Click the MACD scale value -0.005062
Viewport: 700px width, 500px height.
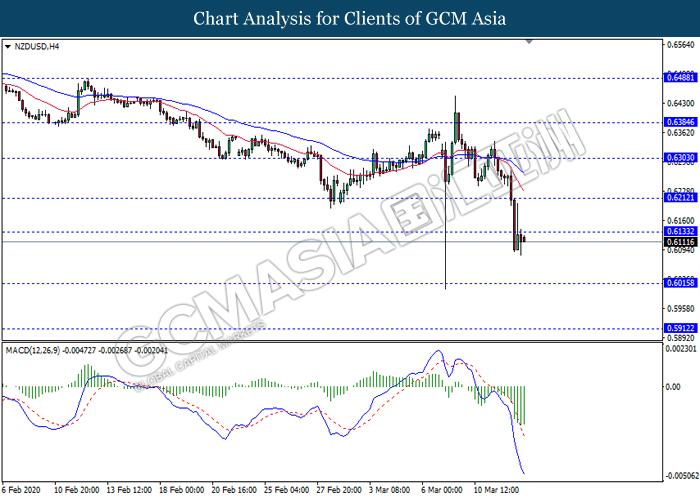click(682, 475)
